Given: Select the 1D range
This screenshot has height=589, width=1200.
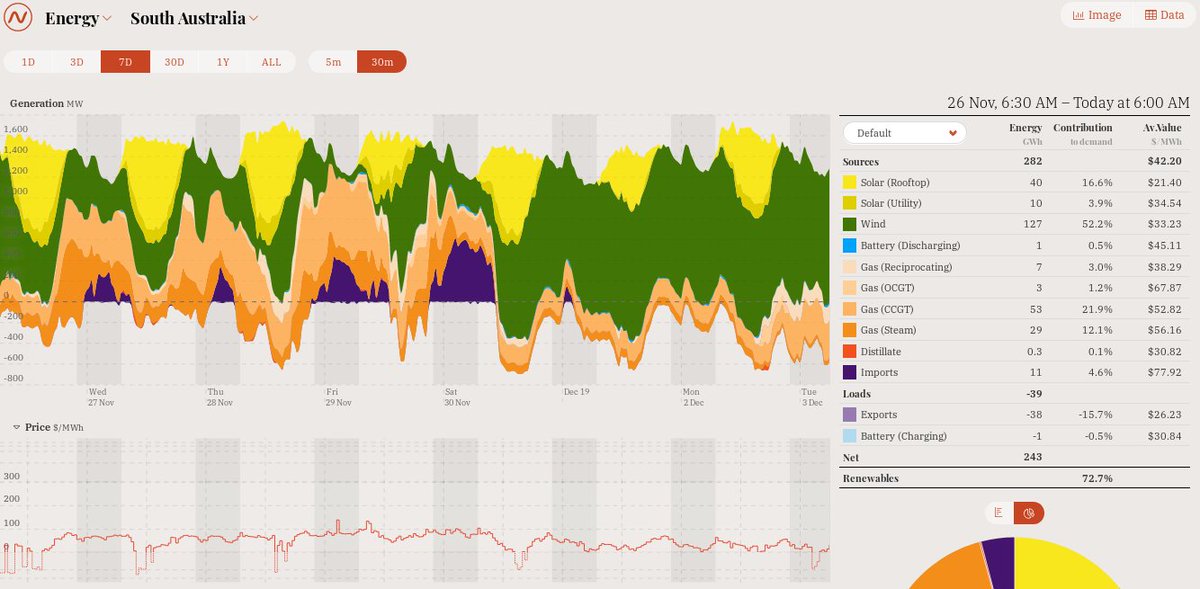Looking at the screenshot, I should (29, 62).
